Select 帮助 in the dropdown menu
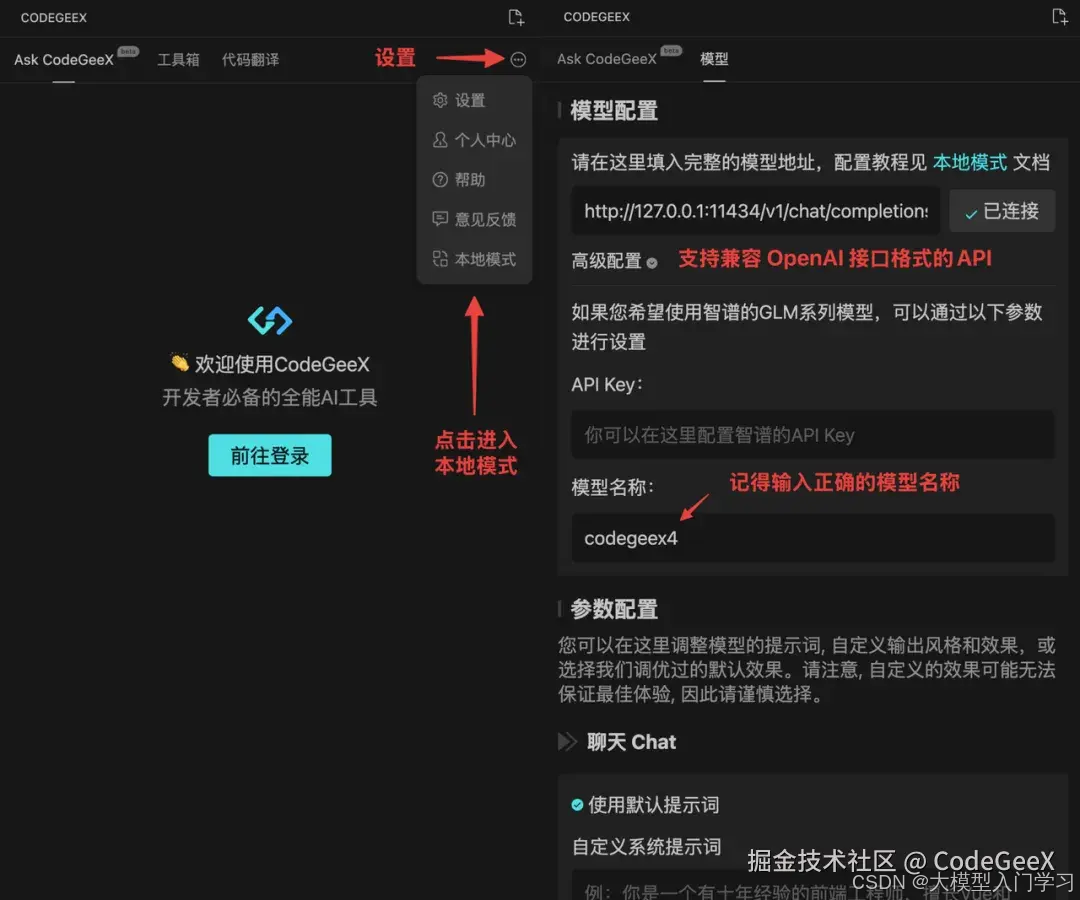1080x900 pixels. [x=474, y=180]
